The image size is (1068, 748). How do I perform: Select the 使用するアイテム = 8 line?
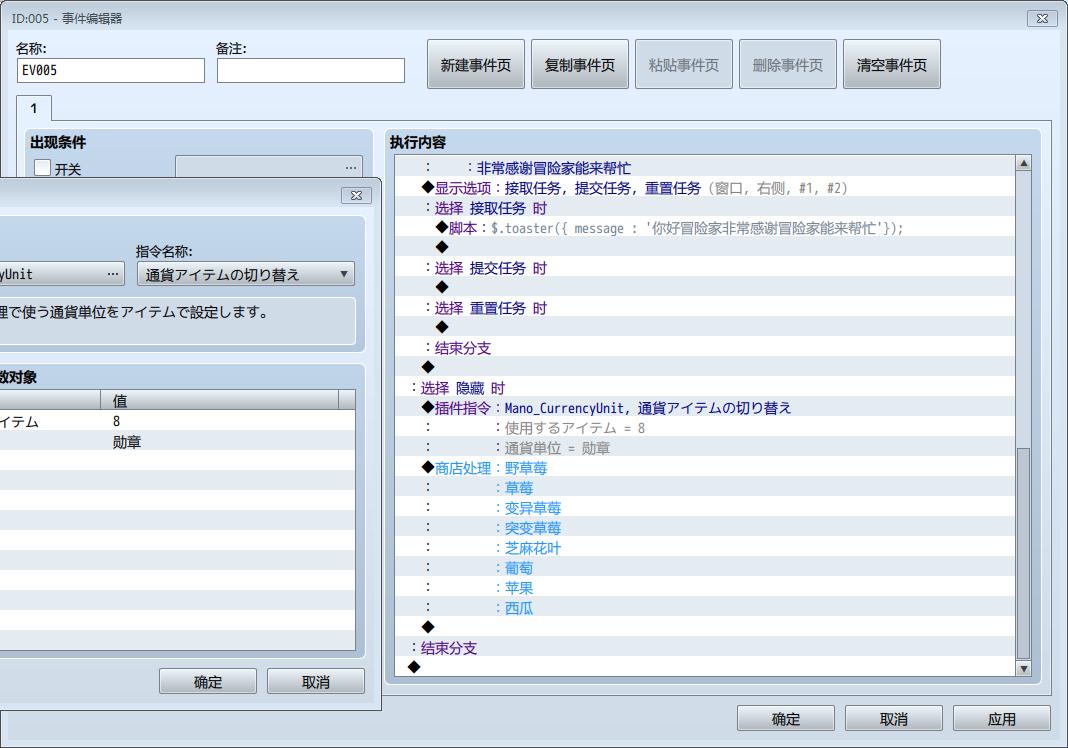coord(705,427)
